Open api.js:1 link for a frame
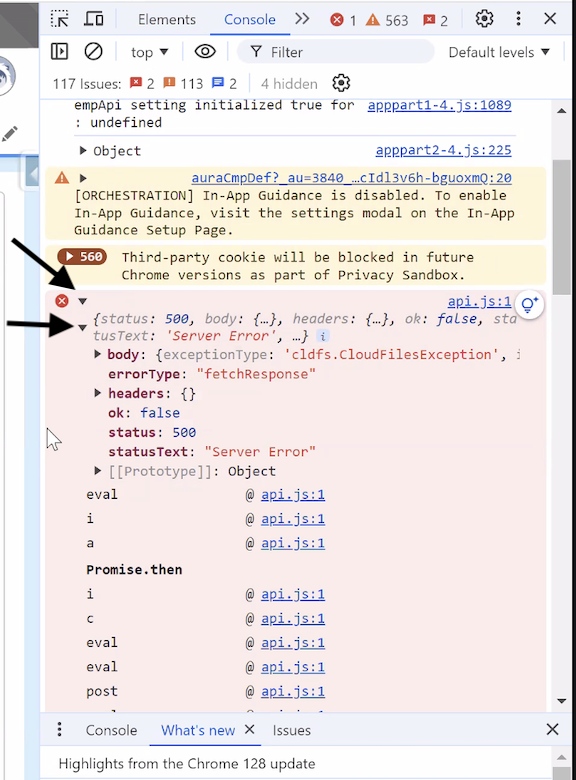 (292, 543)
